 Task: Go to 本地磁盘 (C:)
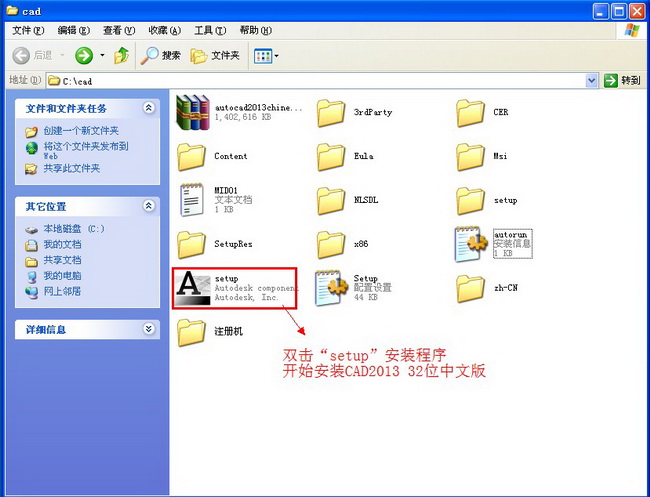(x=74, y=229)
